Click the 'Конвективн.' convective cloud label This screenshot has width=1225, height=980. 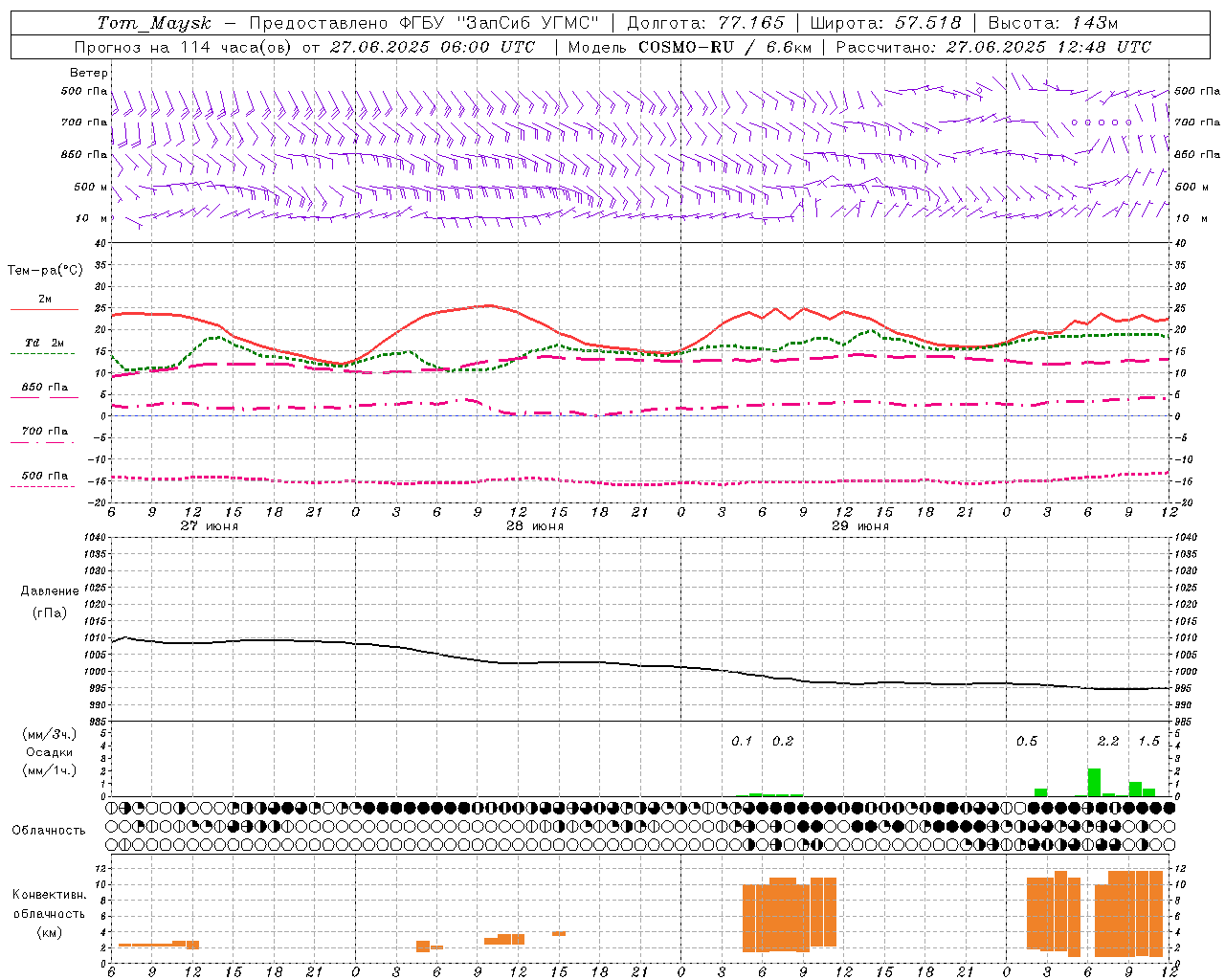pyautogui.click(x=50, y=895)
